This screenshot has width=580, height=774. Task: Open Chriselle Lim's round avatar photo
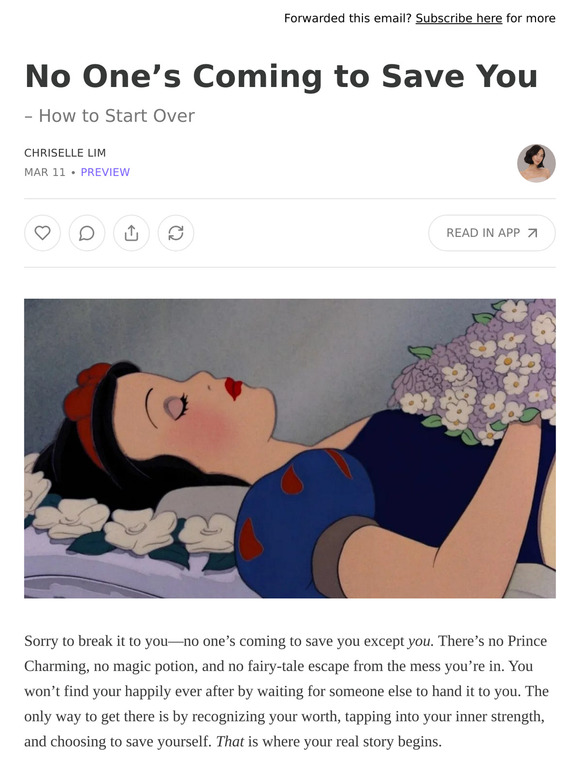tap(536, 163)
